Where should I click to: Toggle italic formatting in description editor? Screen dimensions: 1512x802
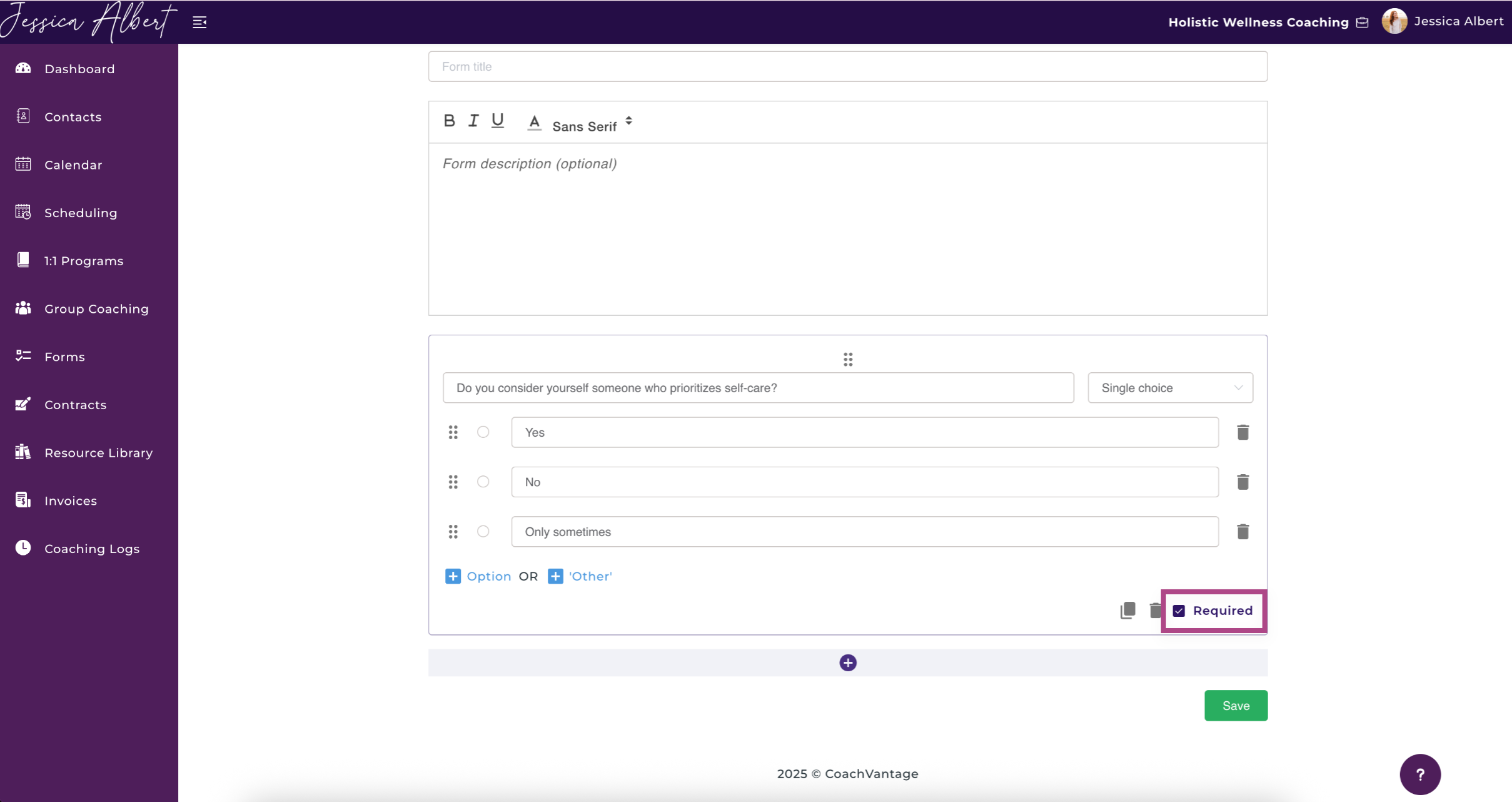click(473, 121)
